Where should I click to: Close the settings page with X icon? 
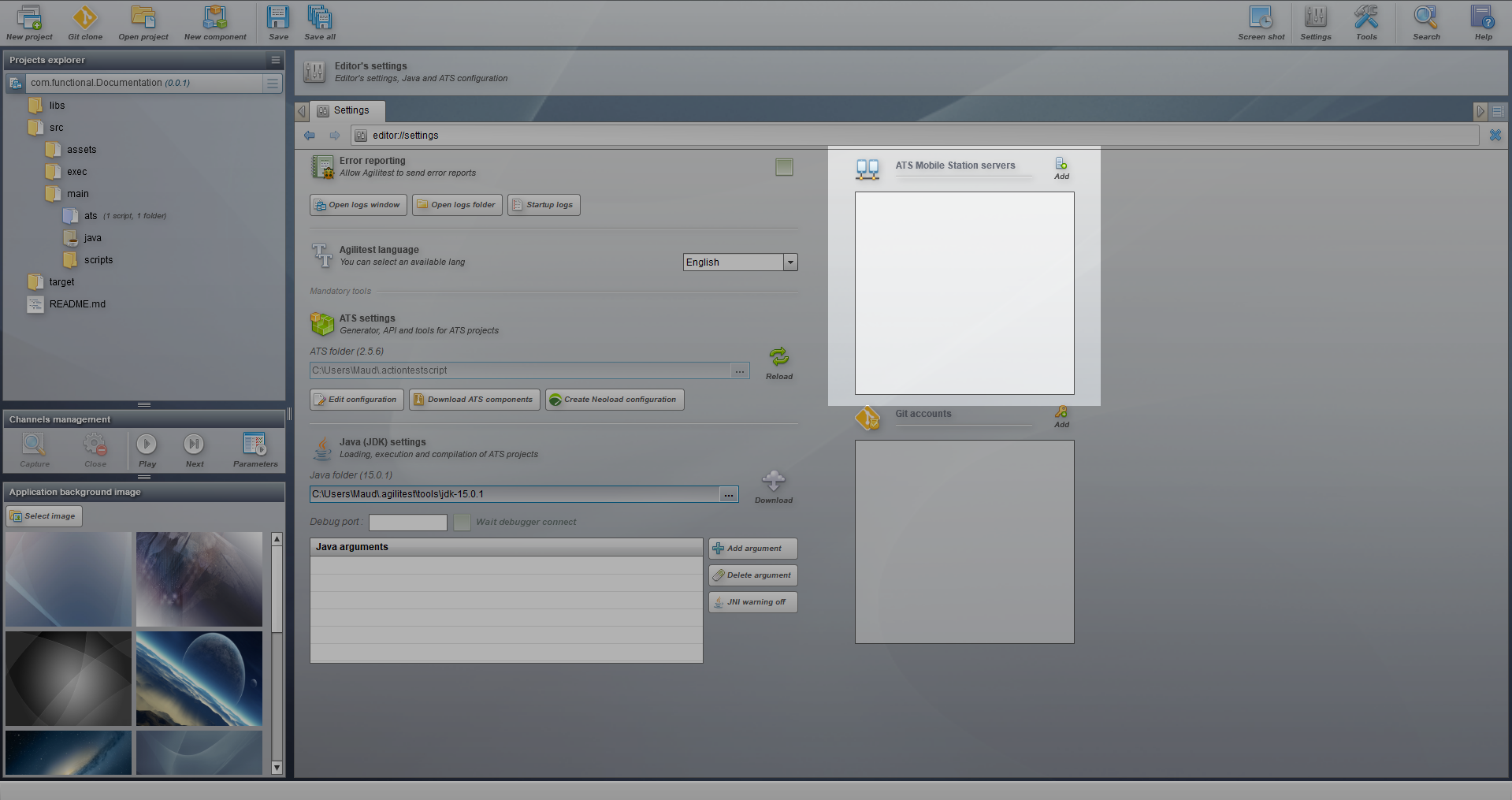(1495, 136)
